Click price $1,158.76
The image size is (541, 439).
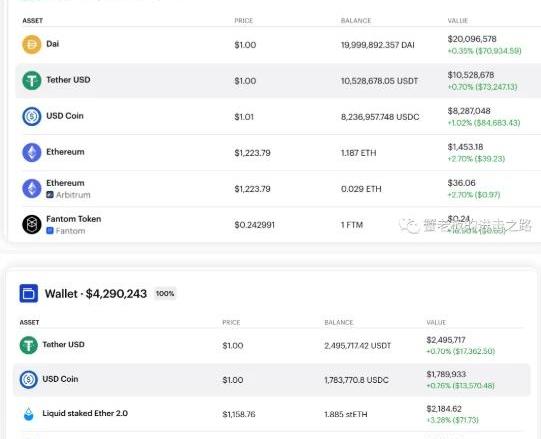239,414
